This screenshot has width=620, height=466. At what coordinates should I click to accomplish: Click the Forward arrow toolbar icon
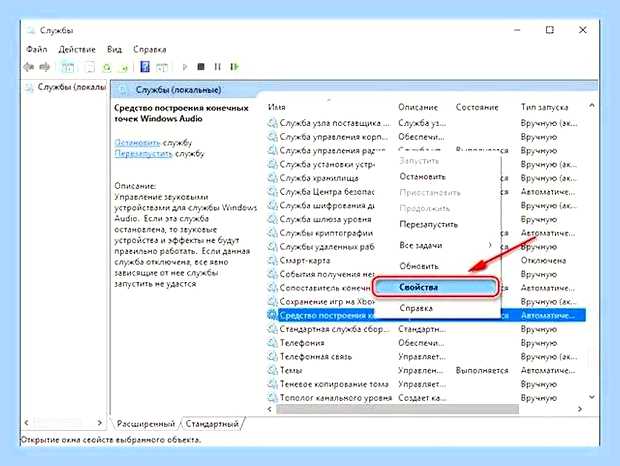[x=45, y=67]
